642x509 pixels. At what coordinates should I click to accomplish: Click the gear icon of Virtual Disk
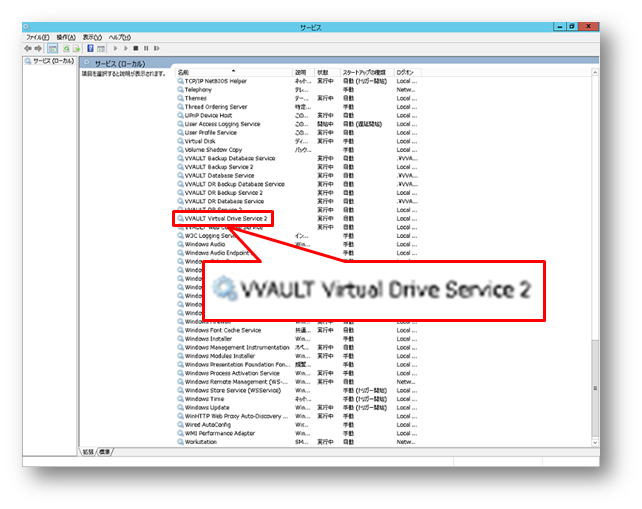tap(180, 141)
